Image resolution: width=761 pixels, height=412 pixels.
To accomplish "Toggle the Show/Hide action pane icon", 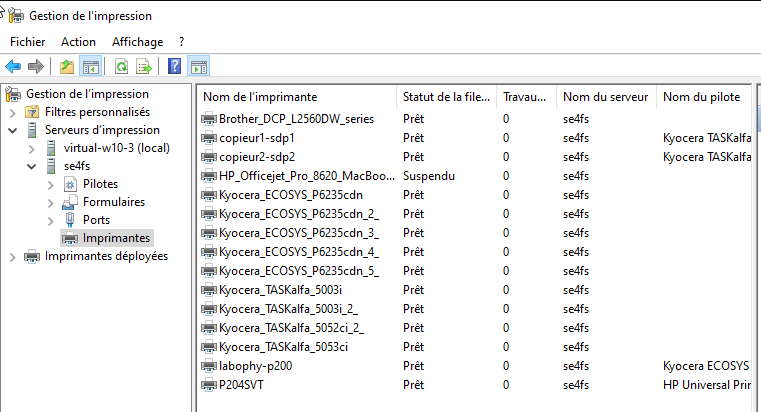I will (199, 66).
